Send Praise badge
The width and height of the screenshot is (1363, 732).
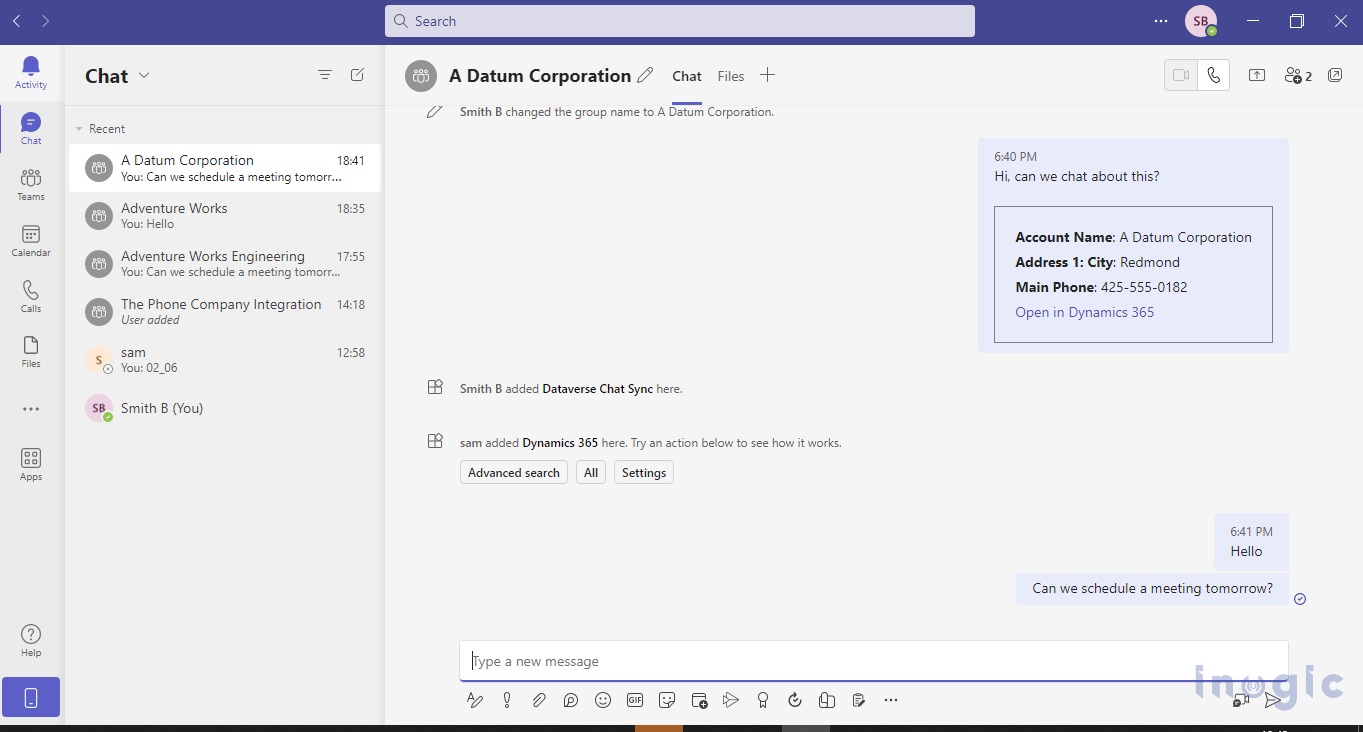pyautogui.click(x=763, y=700)
